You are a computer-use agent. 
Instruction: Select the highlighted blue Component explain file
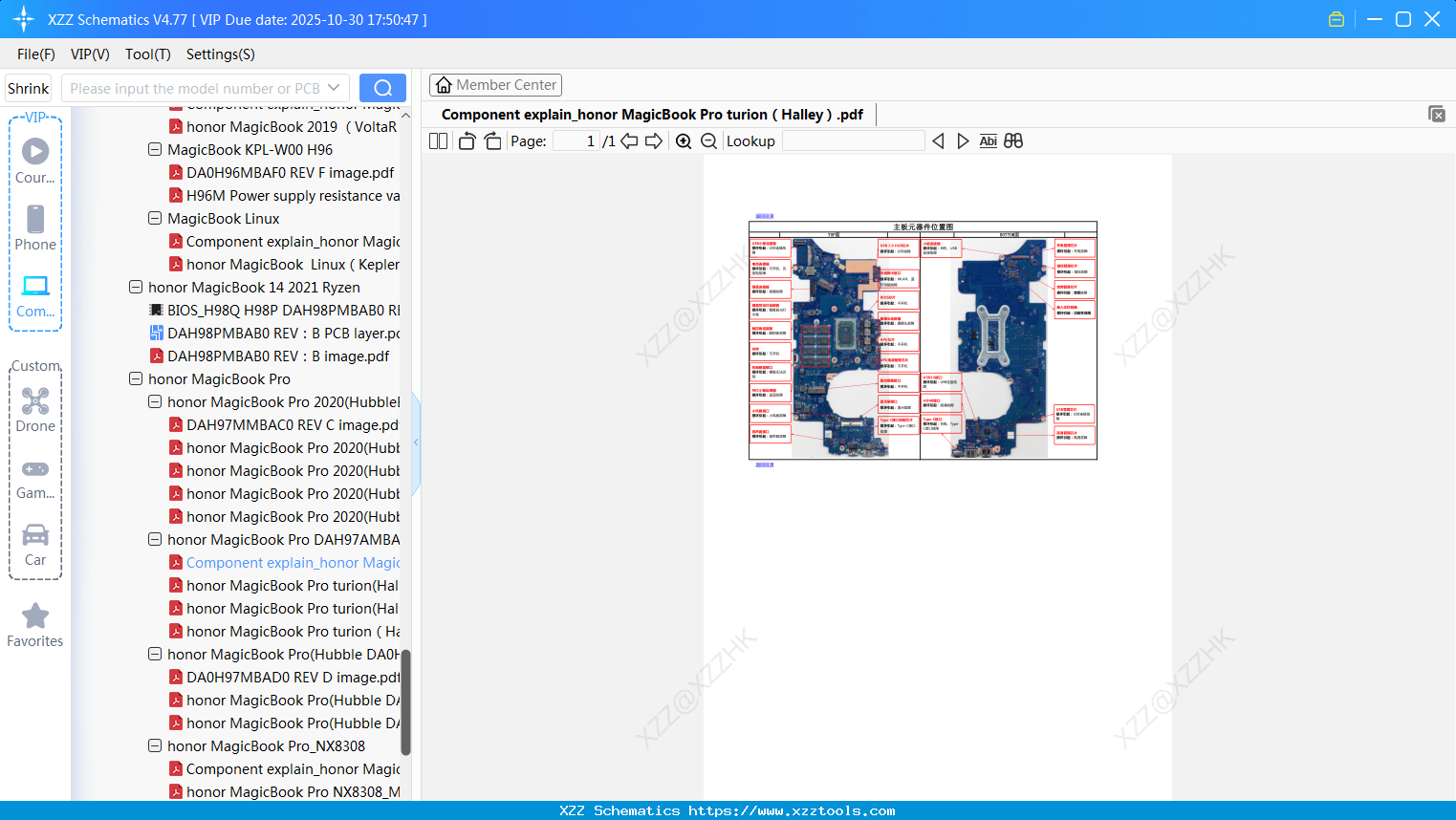tap(284, 563)
